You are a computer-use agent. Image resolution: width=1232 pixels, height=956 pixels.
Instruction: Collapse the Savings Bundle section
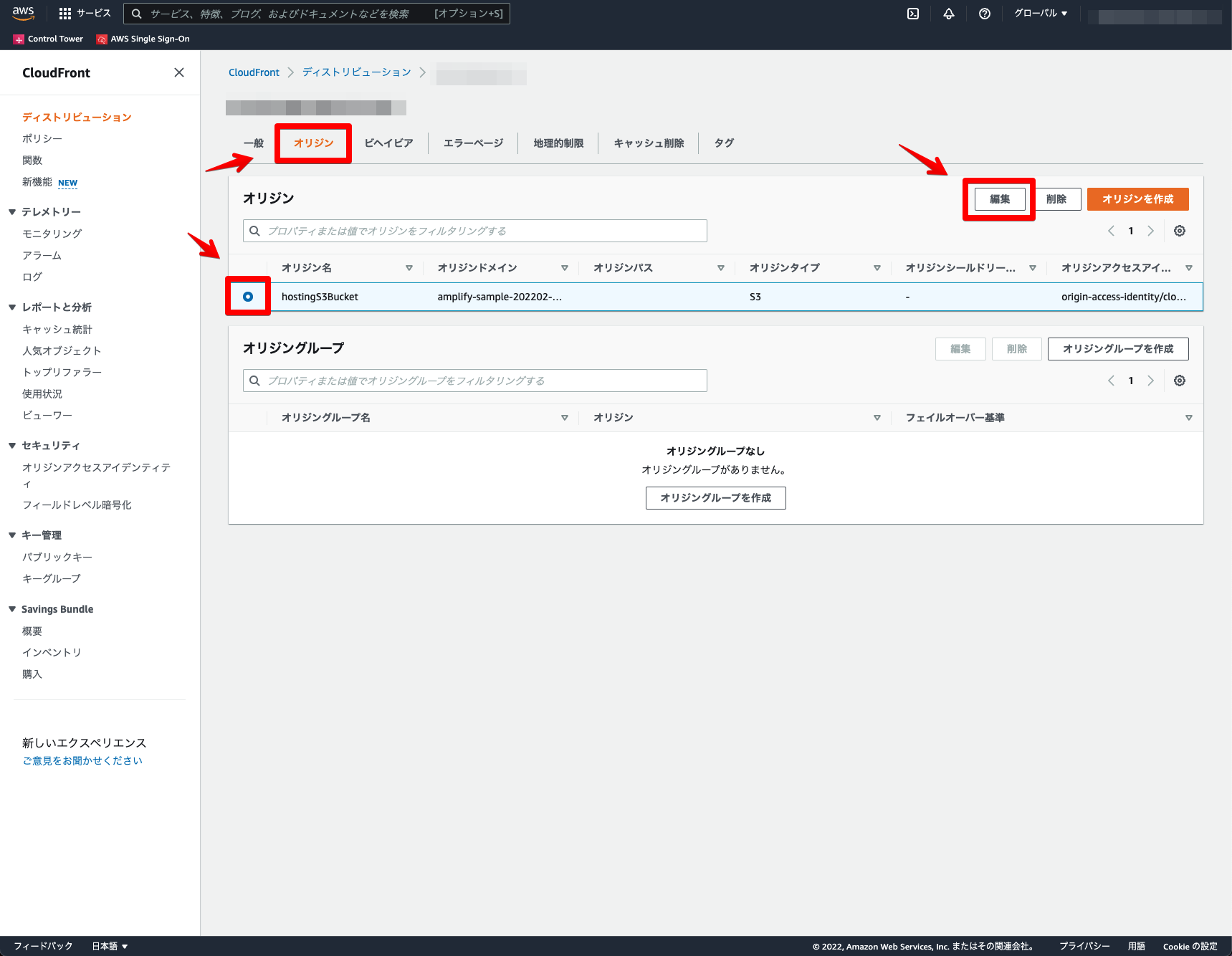12,609
